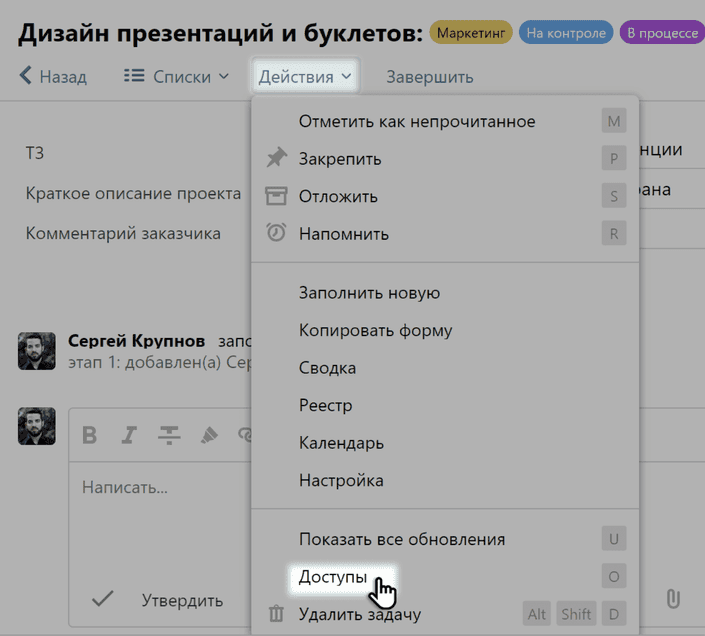Select the highlighter tool in the editor
The height and width of the screenshot is (636, 705).
pos(209,435)
